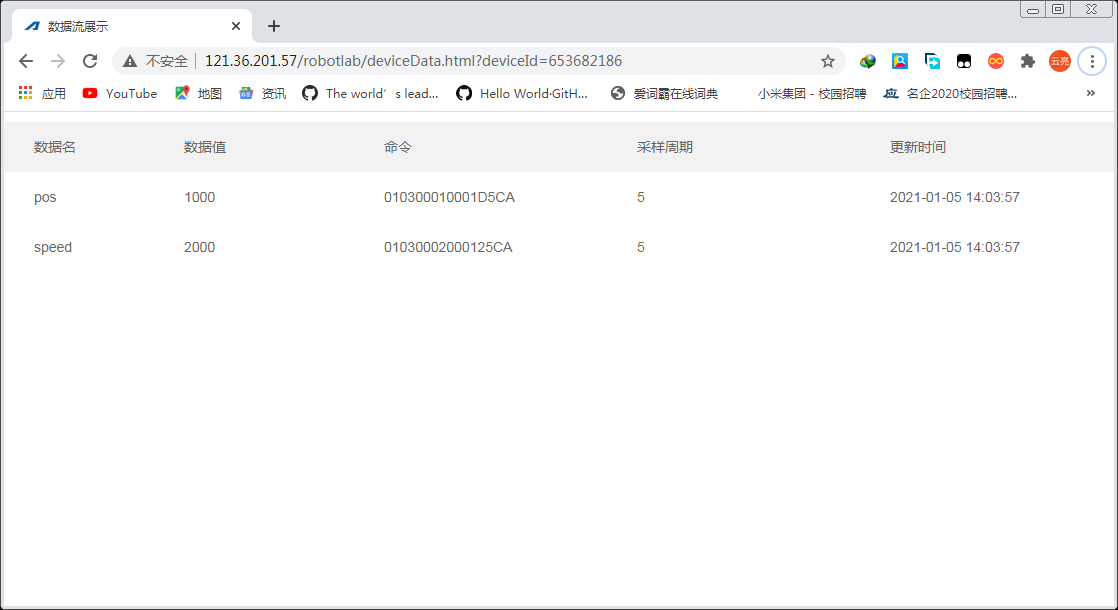
Task: Go back using the back arrow
Action: click(26, 61)
